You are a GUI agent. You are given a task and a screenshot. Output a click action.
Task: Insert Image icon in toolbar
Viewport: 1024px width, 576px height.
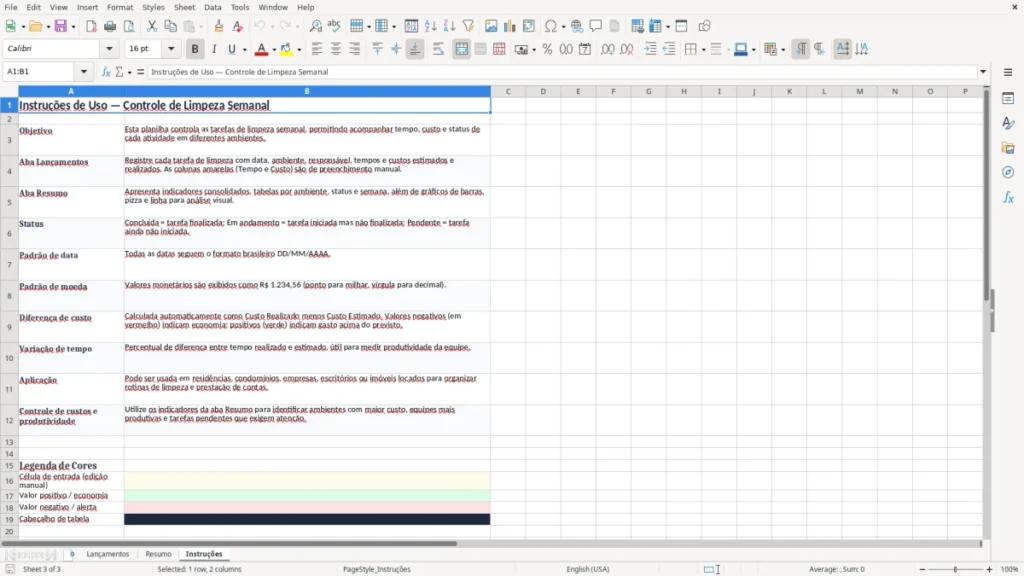pyautogui.click(x=491, y=26)
